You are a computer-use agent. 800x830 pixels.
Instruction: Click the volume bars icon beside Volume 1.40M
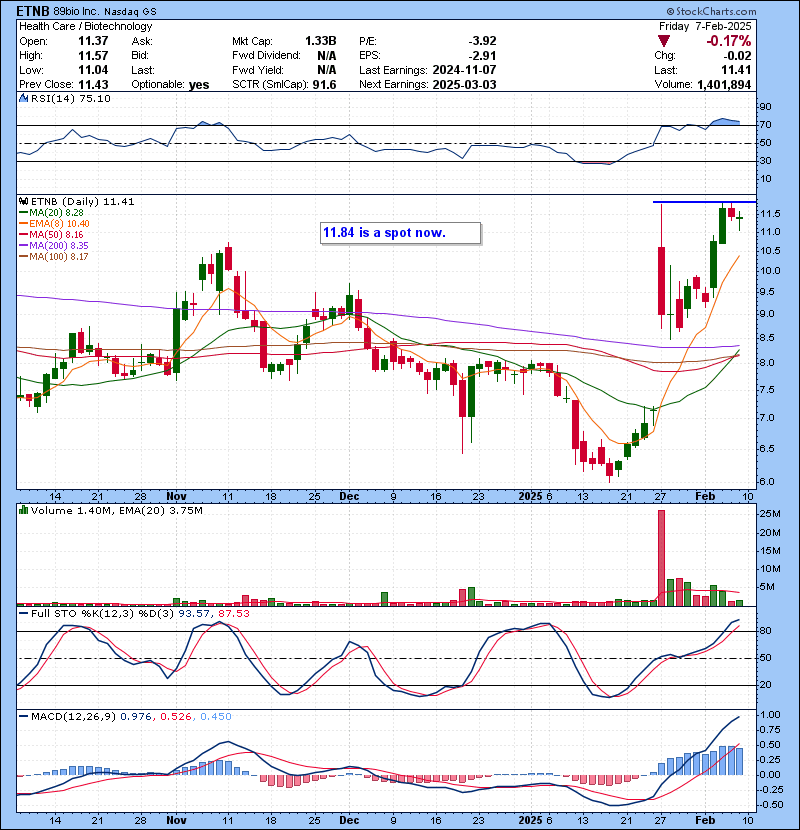(x=23, y=510)
